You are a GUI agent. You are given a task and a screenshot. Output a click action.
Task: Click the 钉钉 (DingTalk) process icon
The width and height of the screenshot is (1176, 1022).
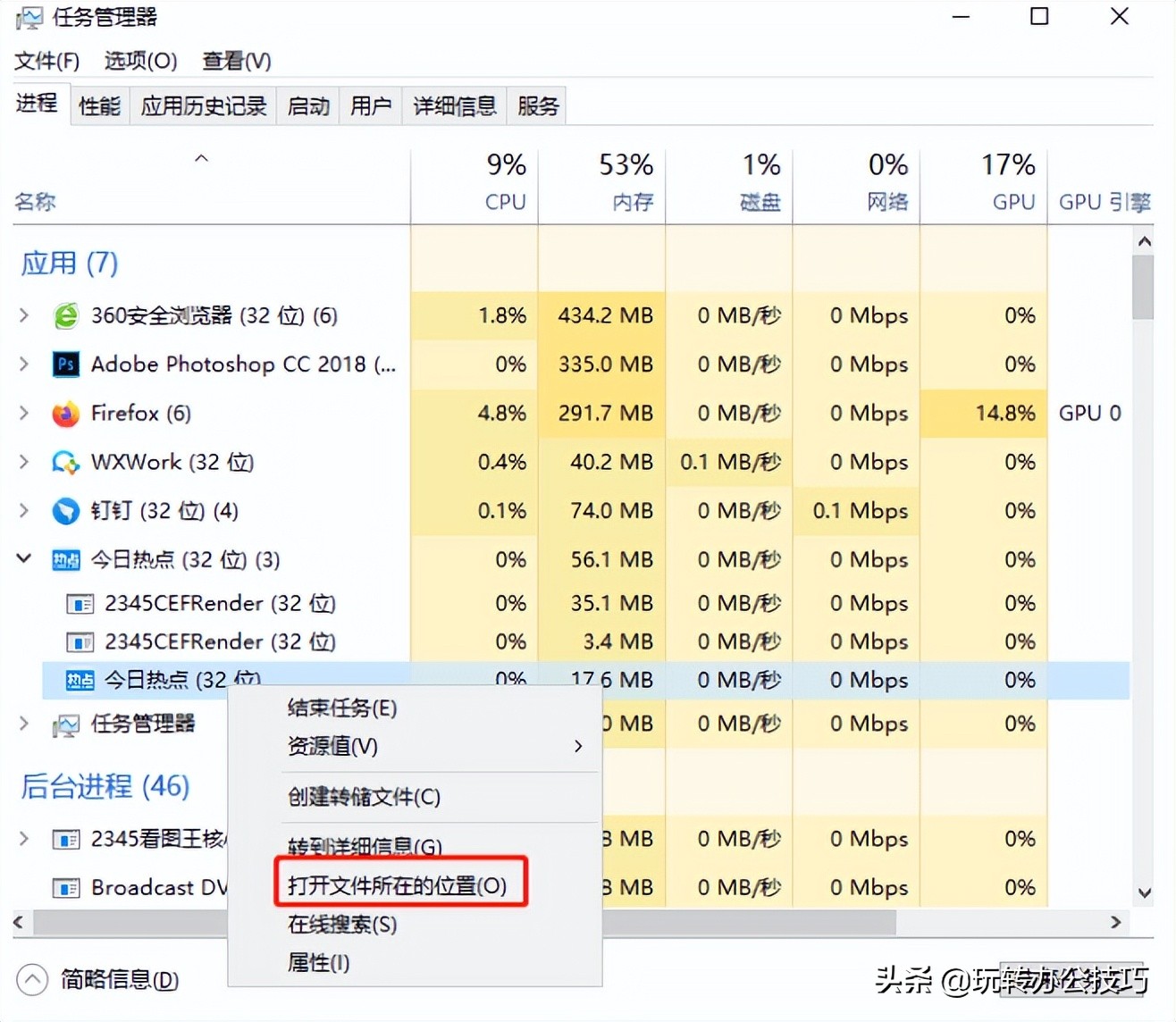coord(65,511)
